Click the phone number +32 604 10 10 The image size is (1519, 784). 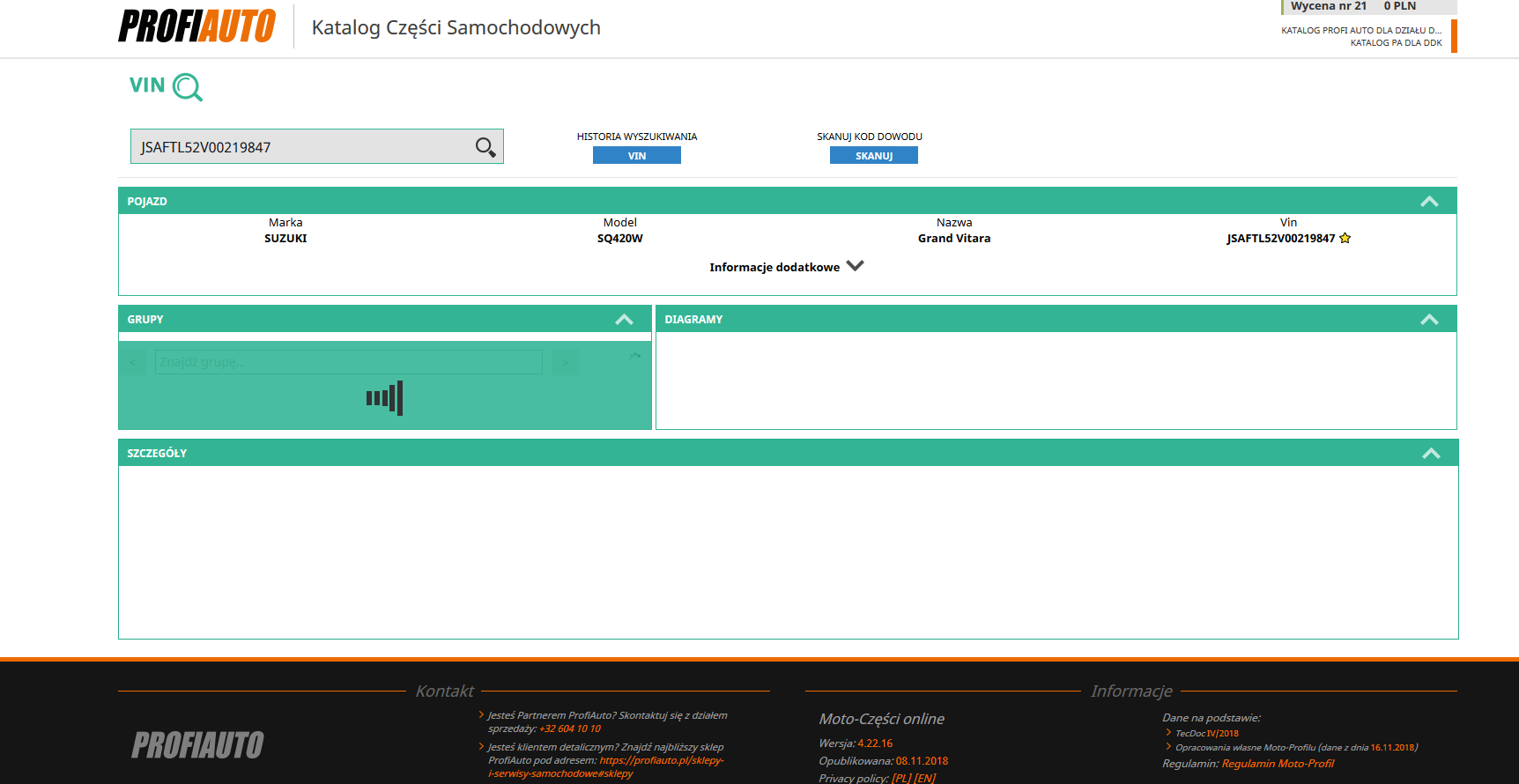click(570, 729)
